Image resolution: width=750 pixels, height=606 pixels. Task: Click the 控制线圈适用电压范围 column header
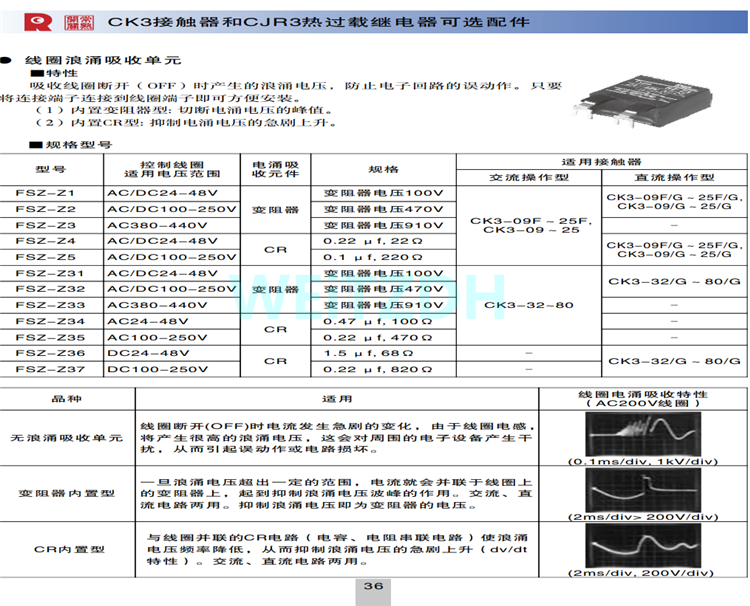pos(172,169)
